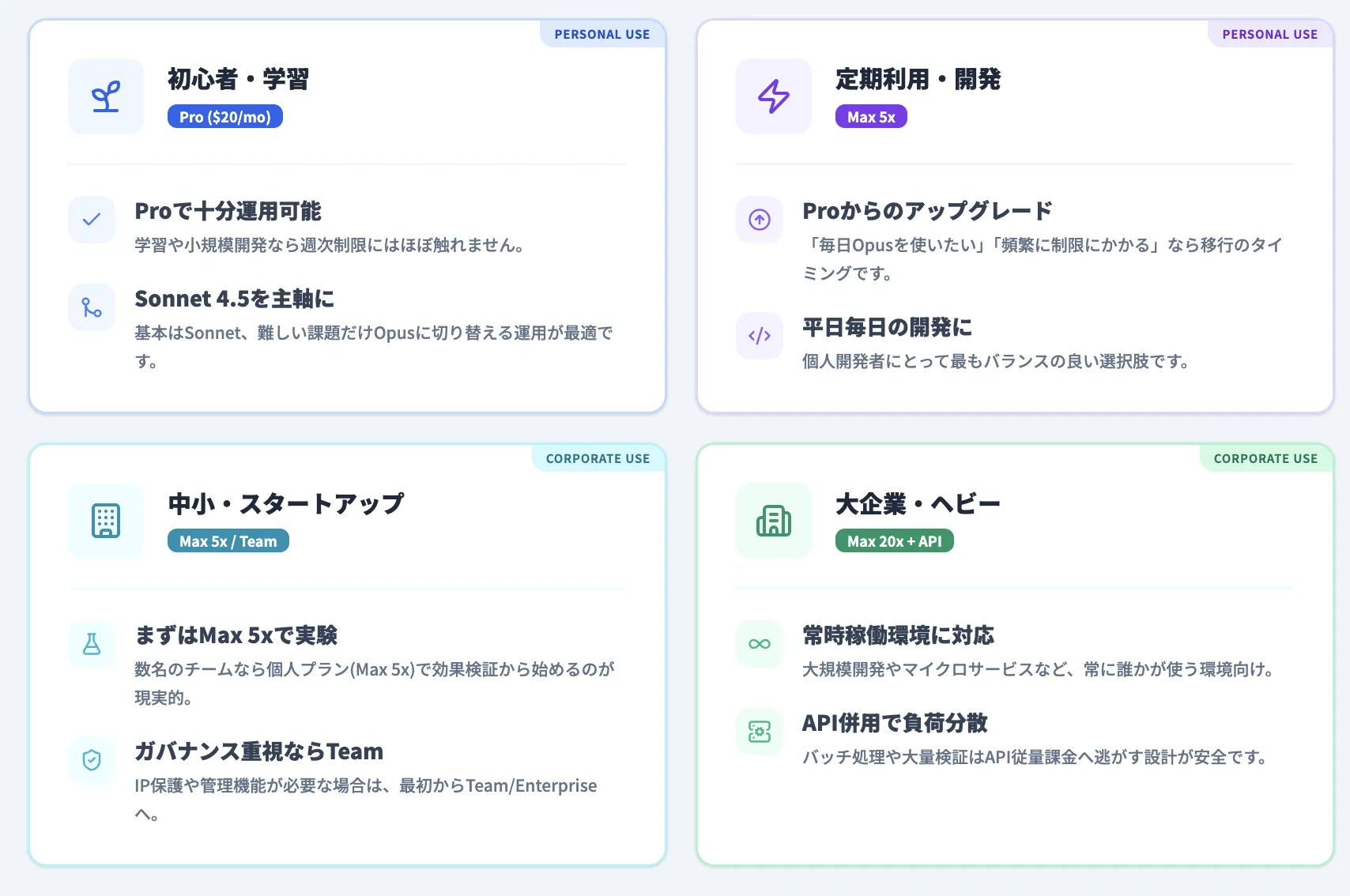This screenshot has width=1350, height=896.
Task: Select the CORPORATE USE tab on 大企業・ヘビー card
Action: (x=1265, y=458)
